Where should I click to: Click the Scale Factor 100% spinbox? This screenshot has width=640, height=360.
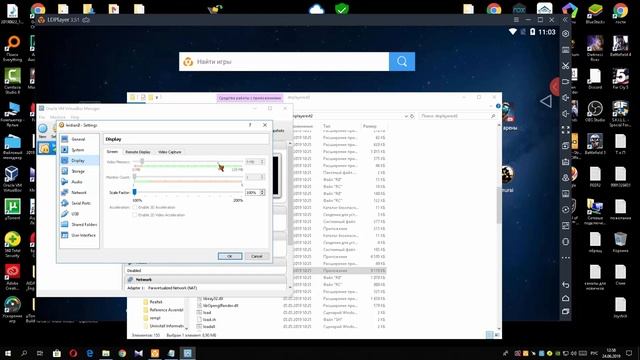pyautogui.click(x=255, y=192)
